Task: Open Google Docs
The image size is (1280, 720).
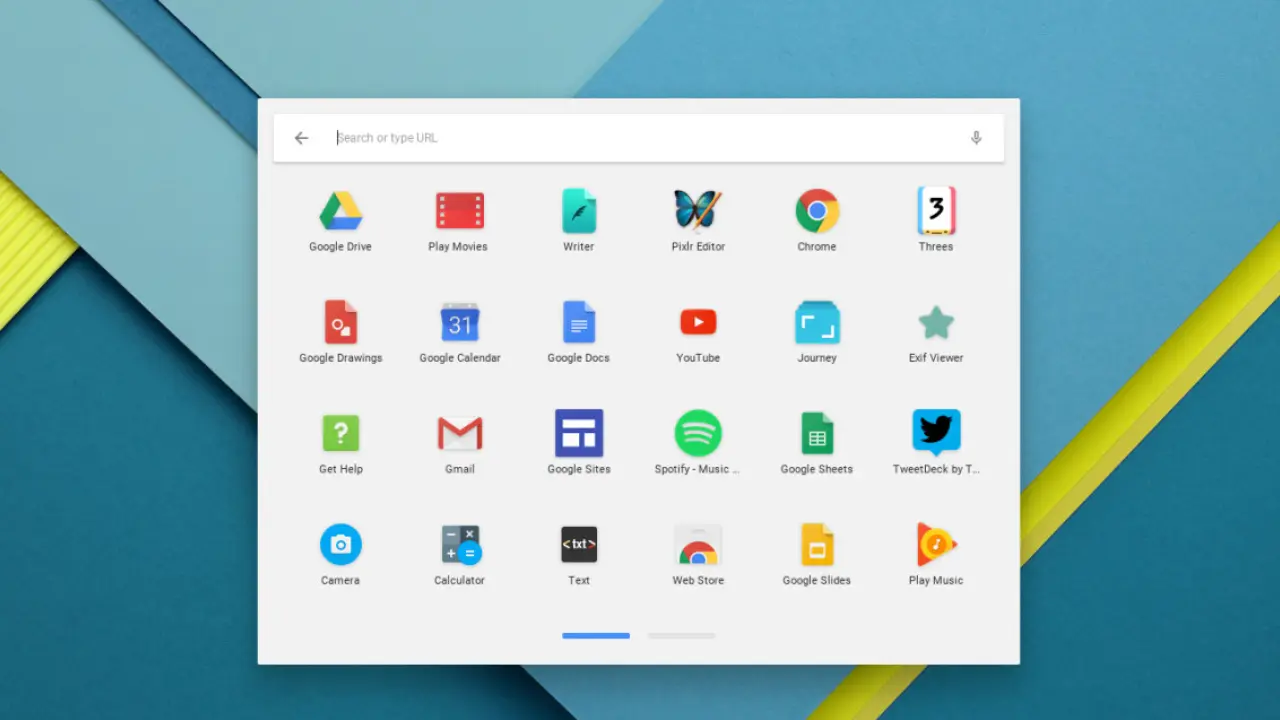Action: tap(578, 323)
